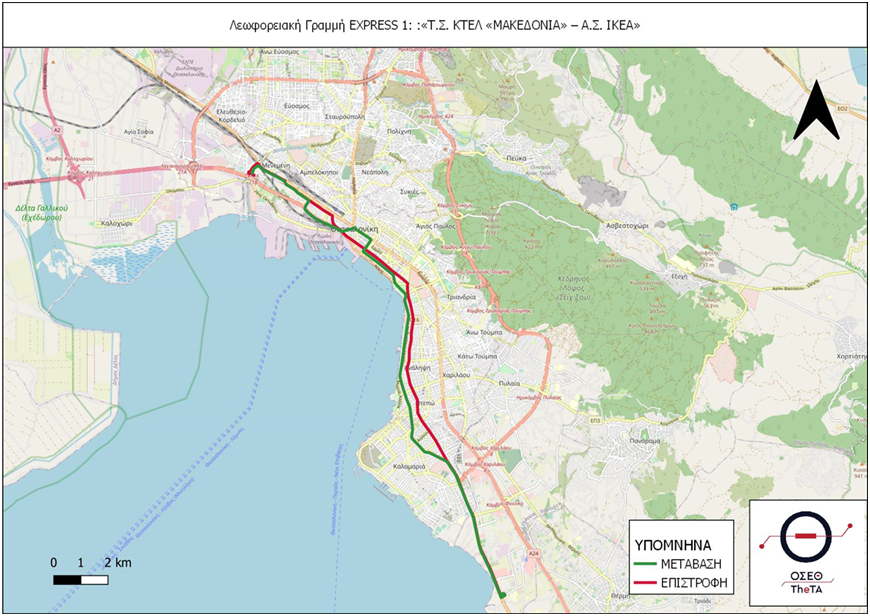The width and height of the screenshot is (870, 616).
Task: Click the Πανόραμα place label
Action: click(x=646, y=440)
